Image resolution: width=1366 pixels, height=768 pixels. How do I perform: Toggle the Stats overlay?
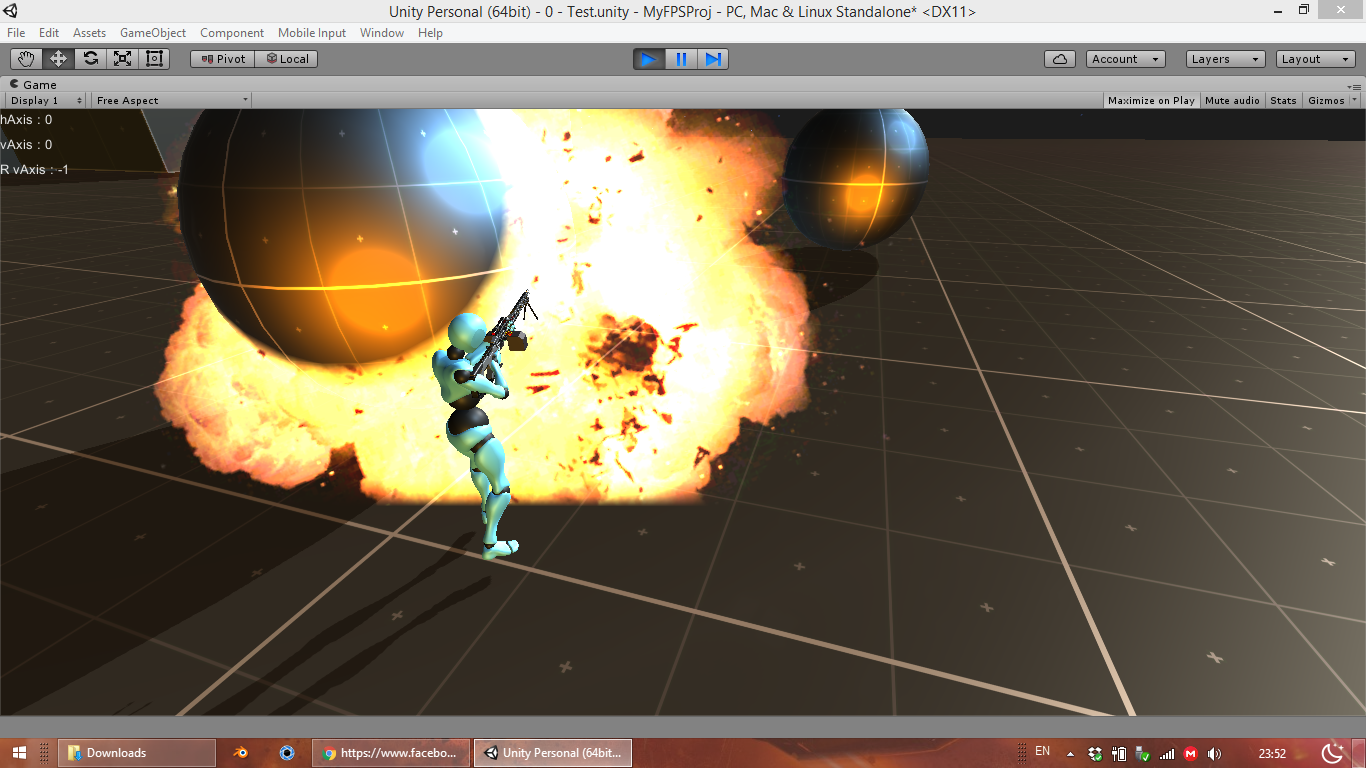click(1283, 100)
